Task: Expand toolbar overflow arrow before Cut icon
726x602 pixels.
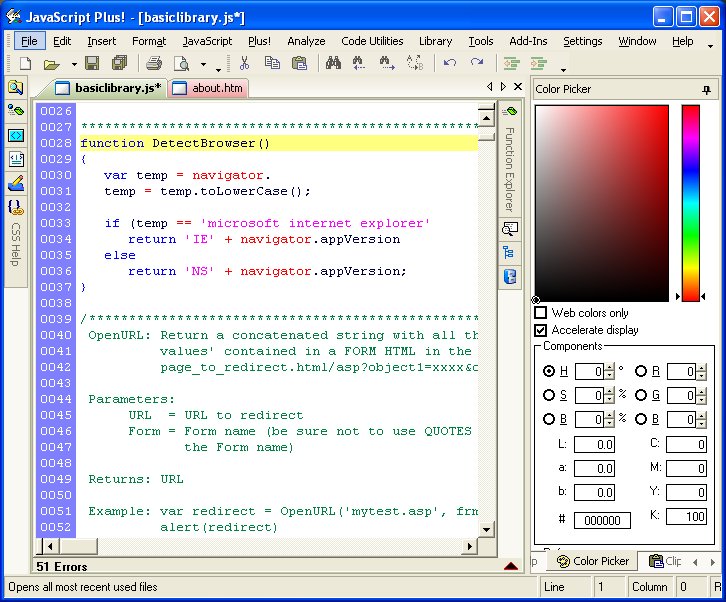Action: [219, 70]
